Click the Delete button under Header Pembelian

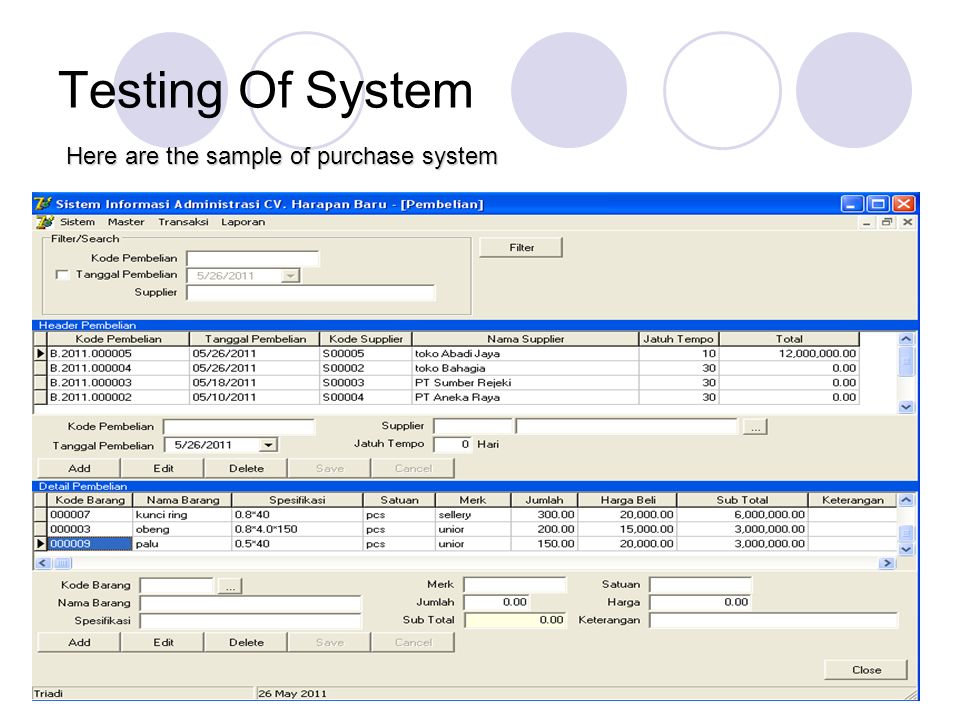coord(246,468)
